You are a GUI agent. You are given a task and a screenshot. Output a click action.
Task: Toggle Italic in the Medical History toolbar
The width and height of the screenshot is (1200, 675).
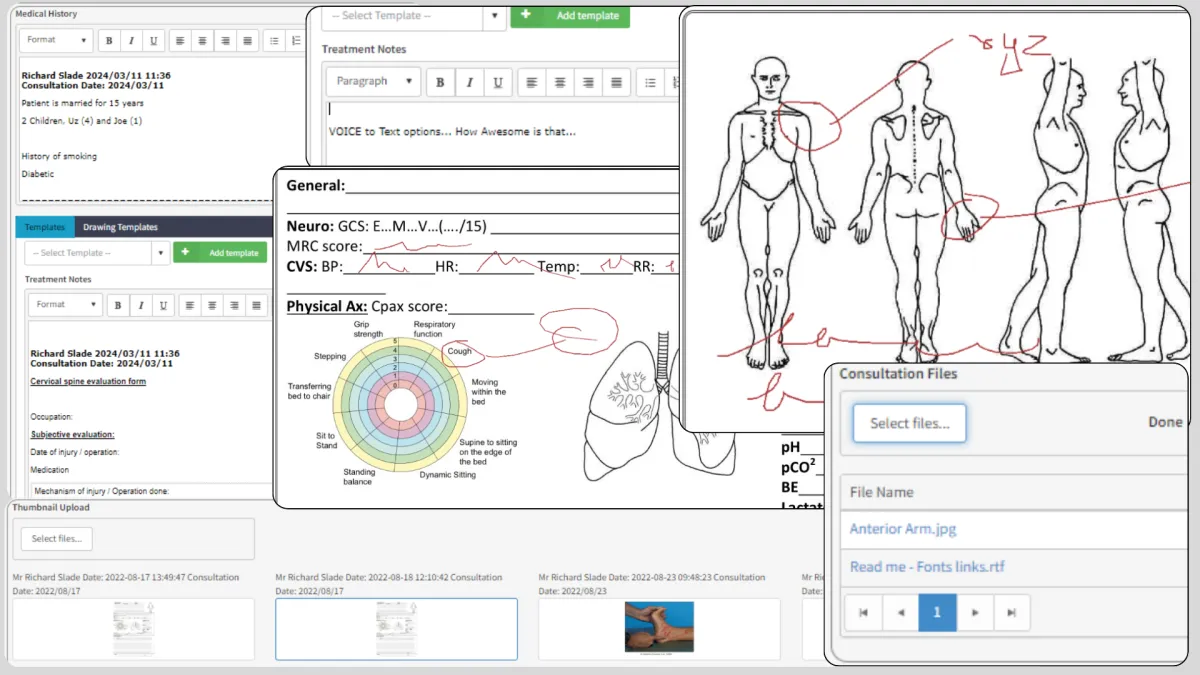pyautogui.click(x=131, y=41)
